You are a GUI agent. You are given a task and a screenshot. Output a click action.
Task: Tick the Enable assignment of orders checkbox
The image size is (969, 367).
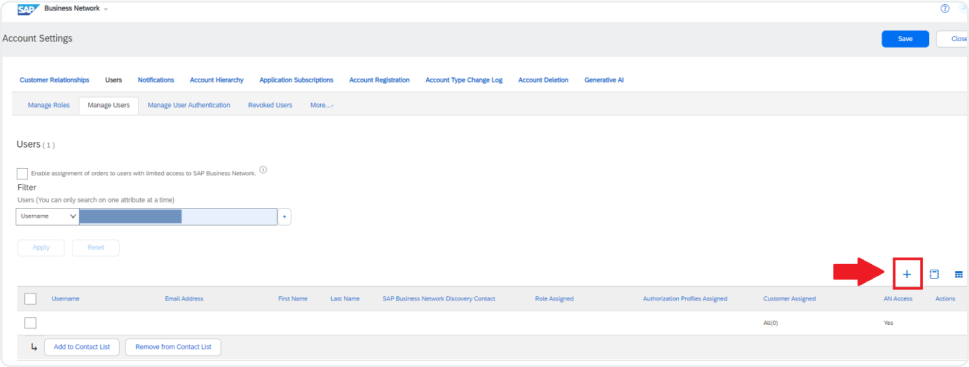[x=23, y=174]
